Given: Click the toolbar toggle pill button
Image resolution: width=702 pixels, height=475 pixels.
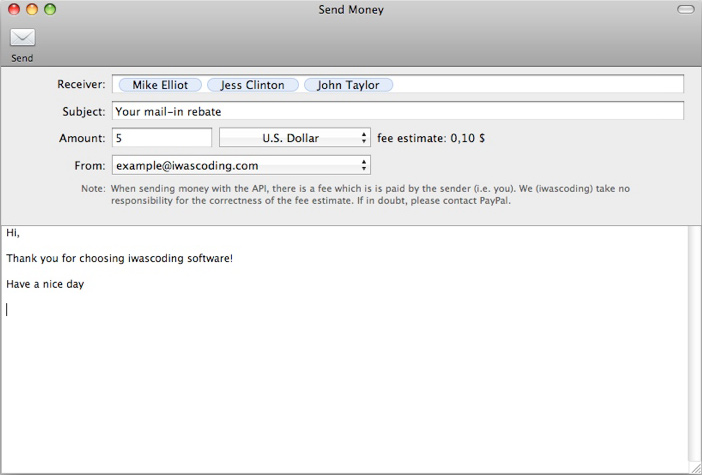Looking at the screenshot, I should pos(685,9).
